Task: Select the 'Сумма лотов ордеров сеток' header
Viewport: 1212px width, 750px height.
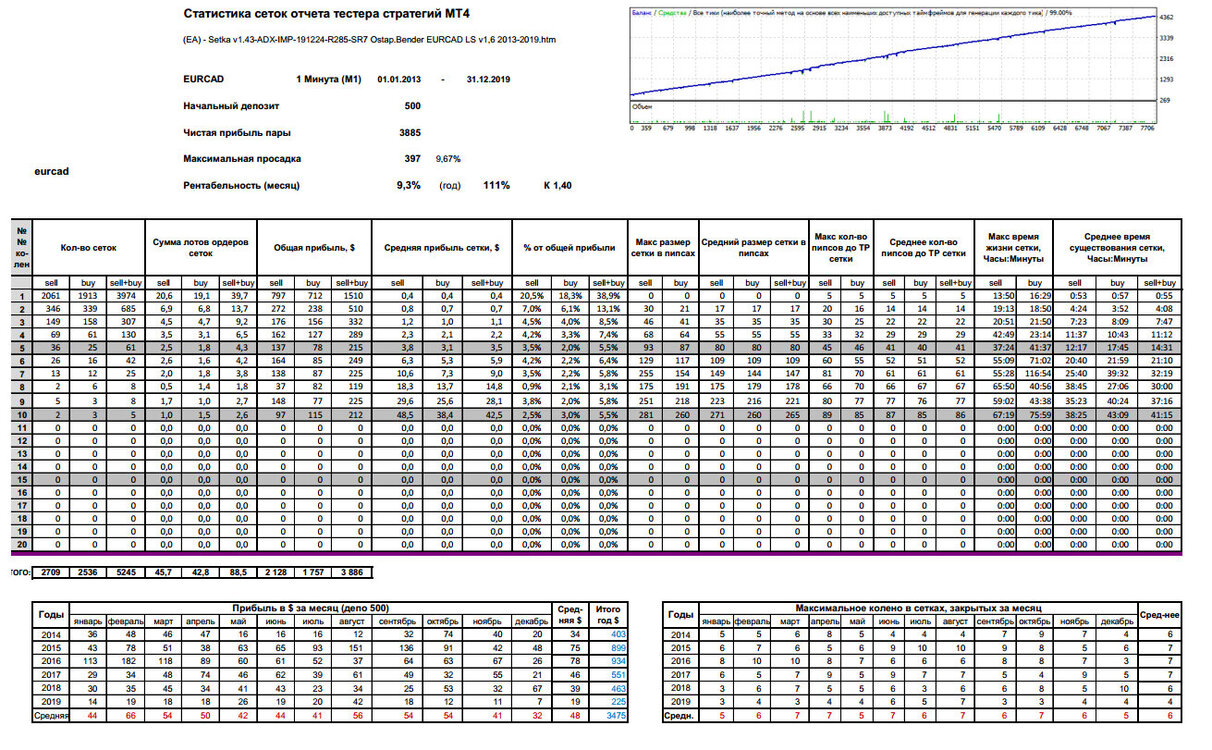Action: (201, 248)
